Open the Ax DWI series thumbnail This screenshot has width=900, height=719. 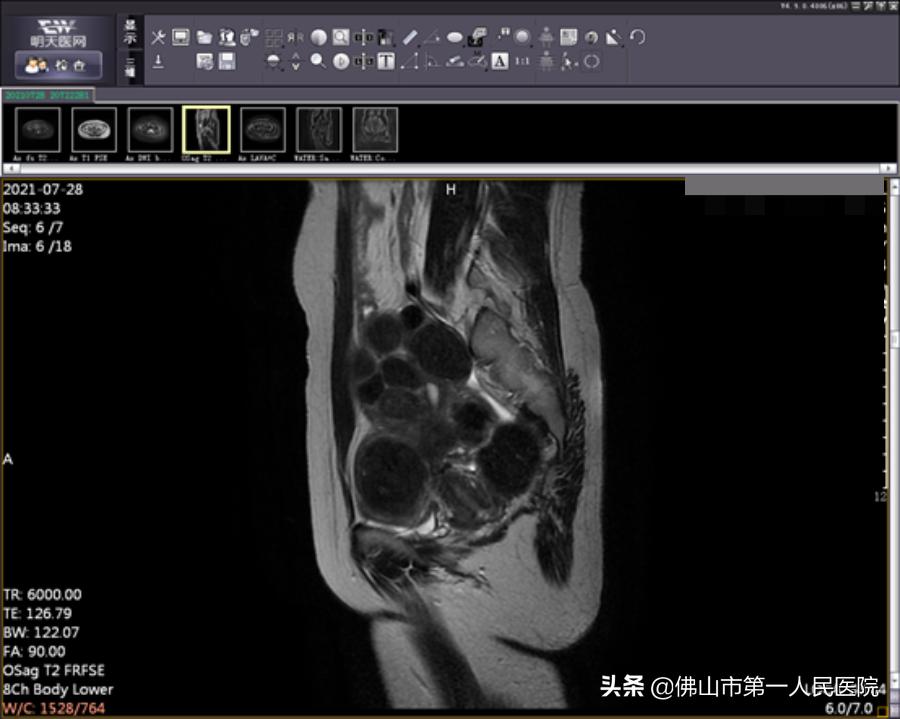150,130
